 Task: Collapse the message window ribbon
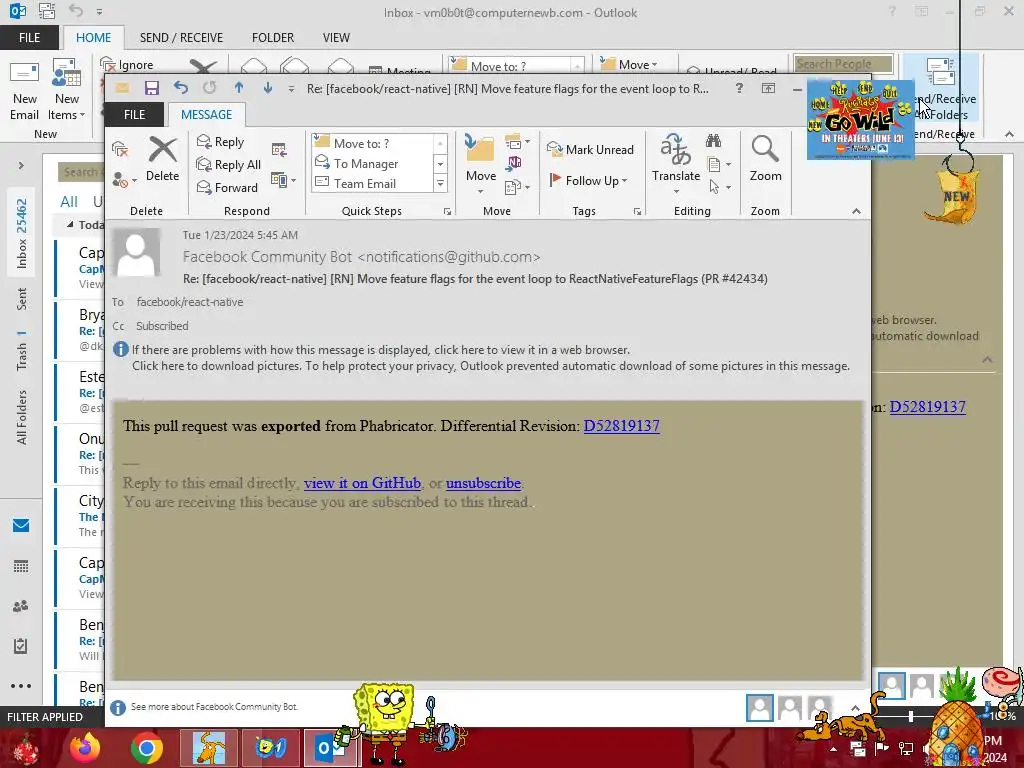point(856,211)
